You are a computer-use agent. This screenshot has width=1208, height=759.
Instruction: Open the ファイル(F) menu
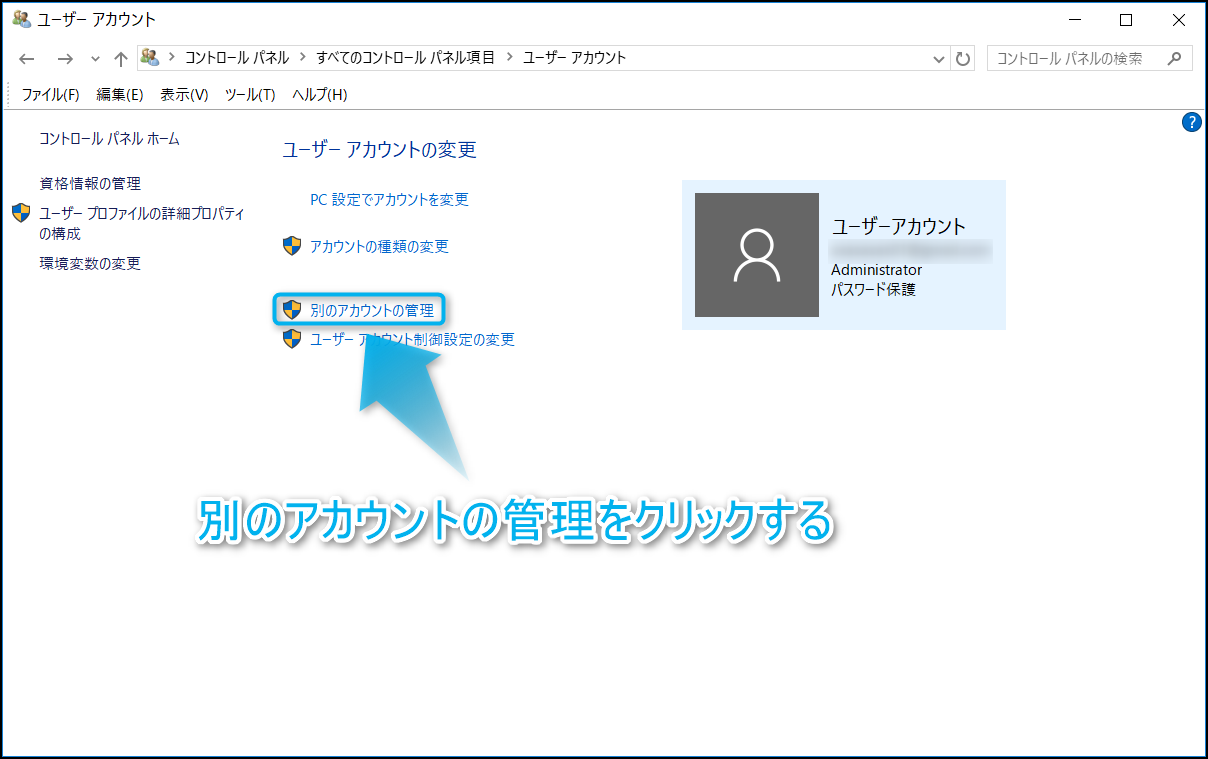(50, 94)
